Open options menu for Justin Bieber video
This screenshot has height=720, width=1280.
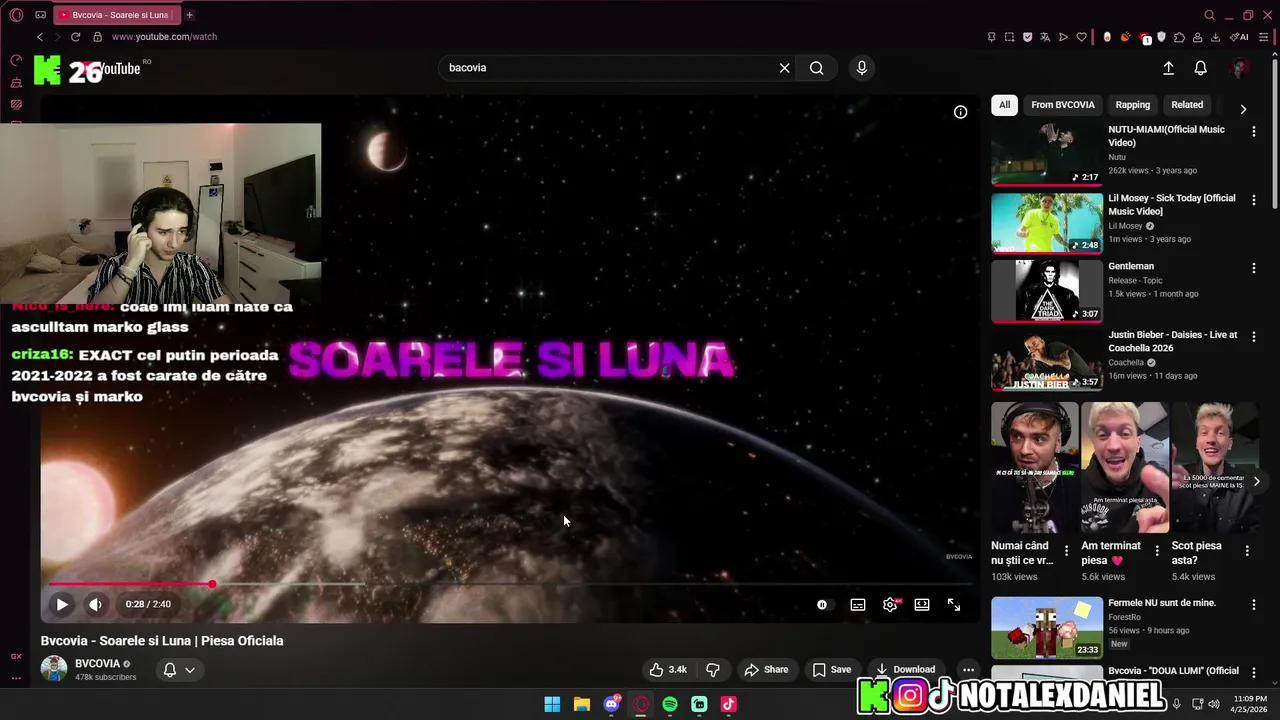[x=1254, y=337]
